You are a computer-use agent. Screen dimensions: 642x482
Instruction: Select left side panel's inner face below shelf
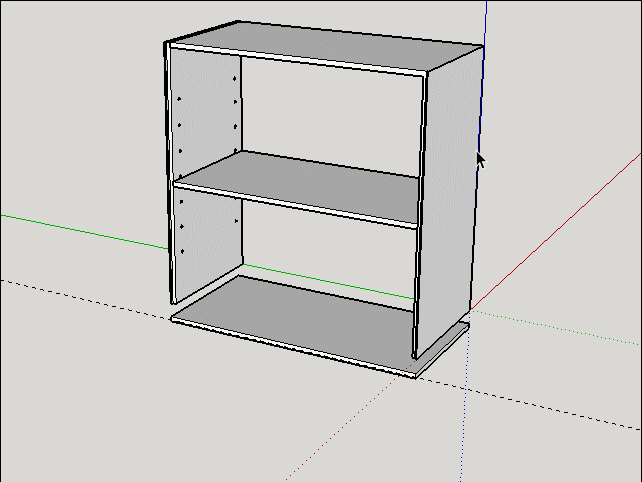208,242
